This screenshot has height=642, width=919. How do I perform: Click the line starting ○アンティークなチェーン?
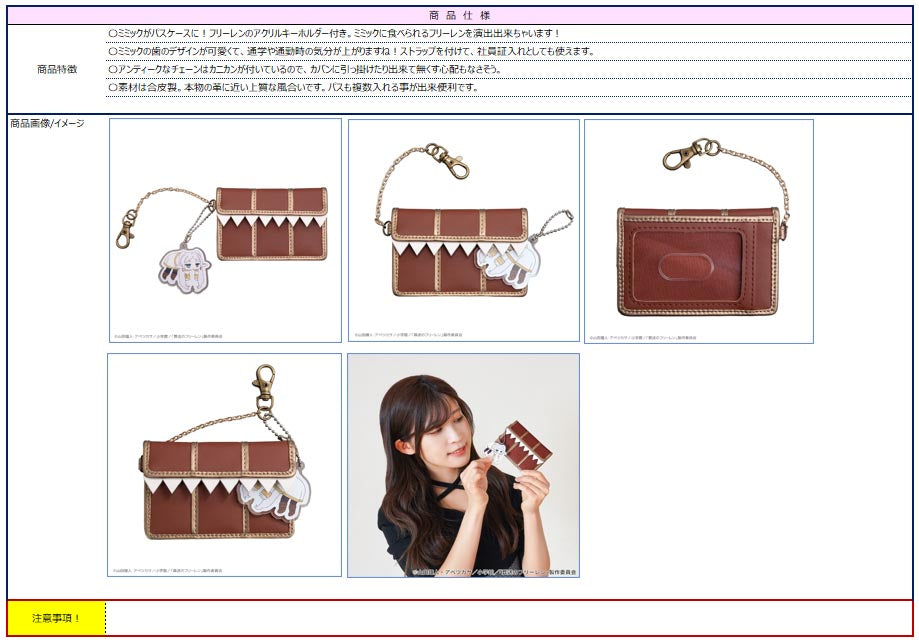pos(304,69)
